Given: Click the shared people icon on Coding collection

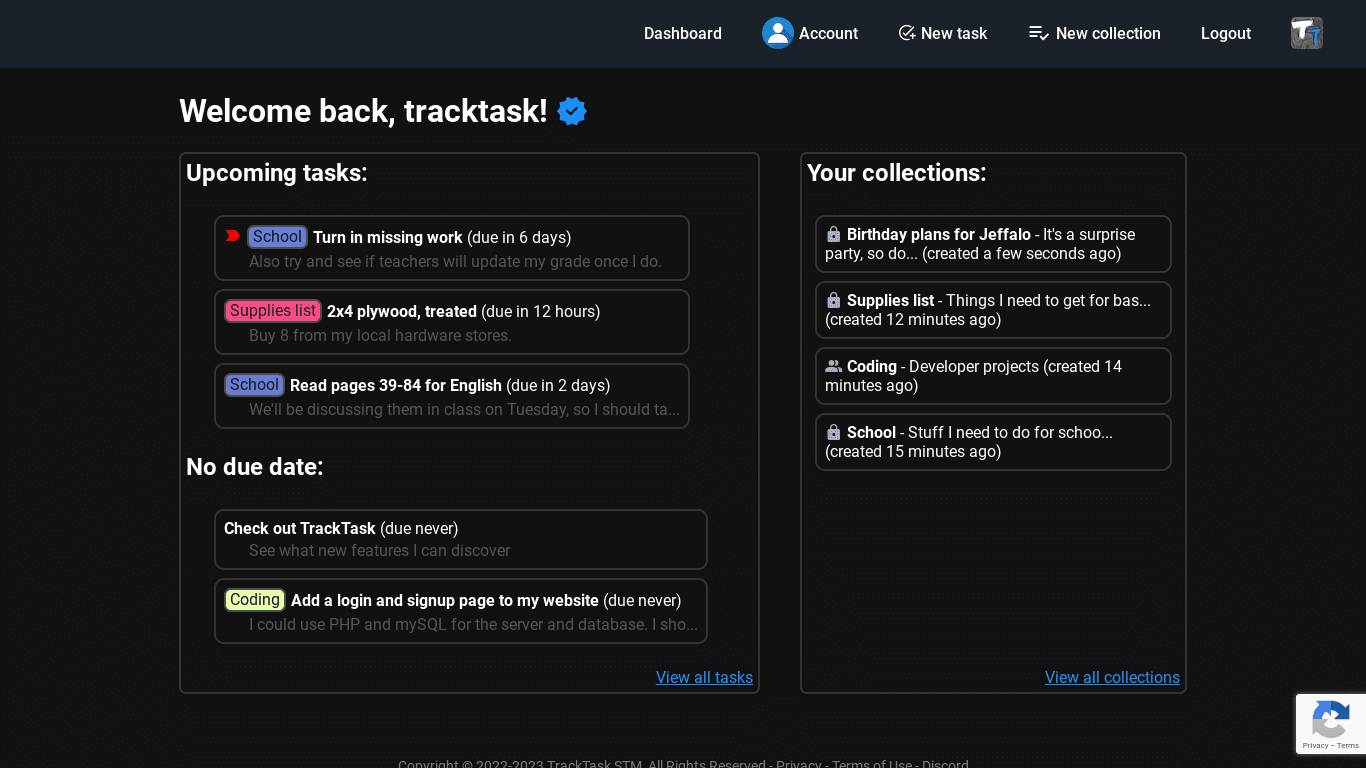Looking at the screenshot, I should (834, 366).
